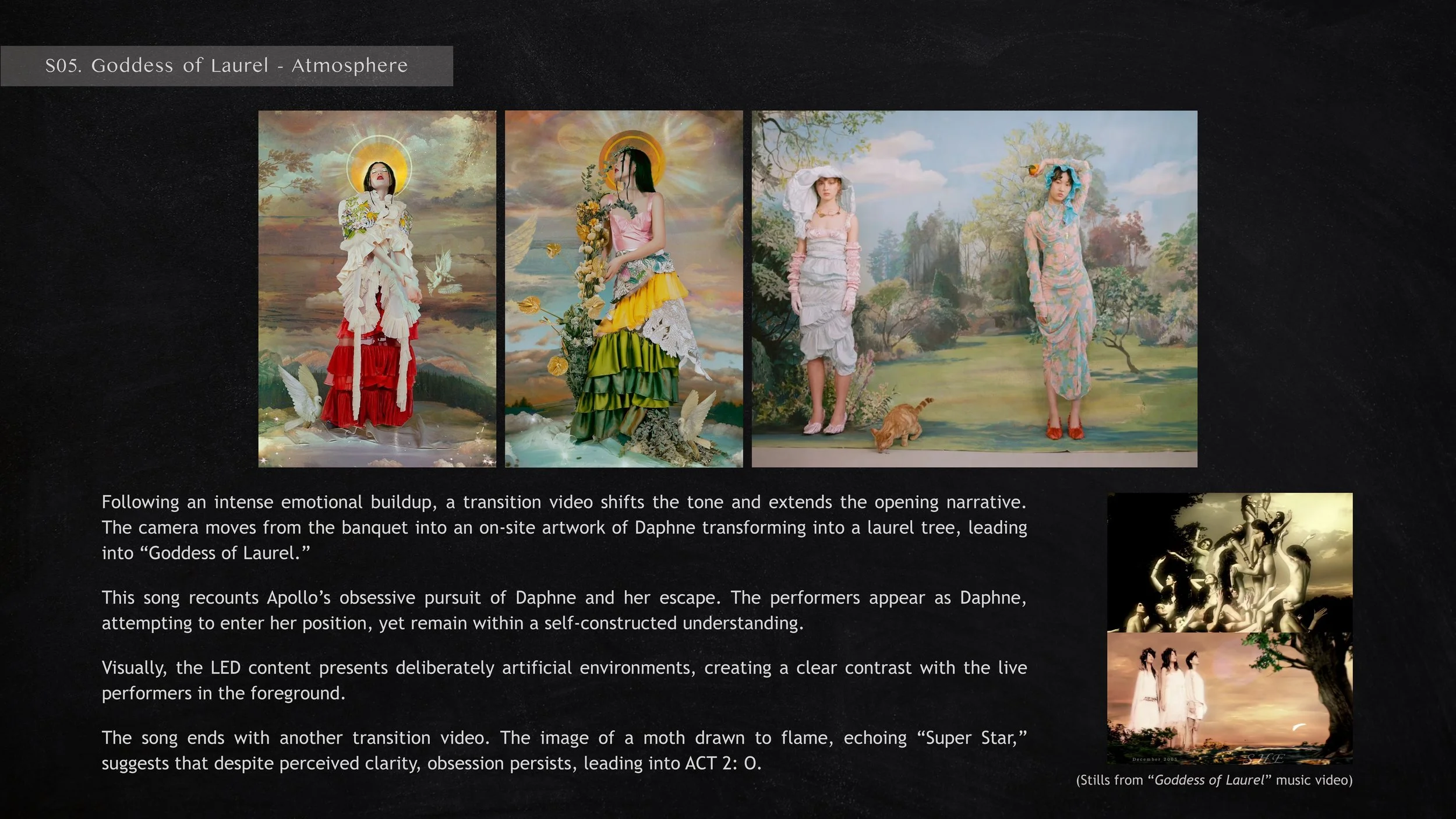Click the garden photo with two models
Screen dimensions: 1456x819
(974, 288)
